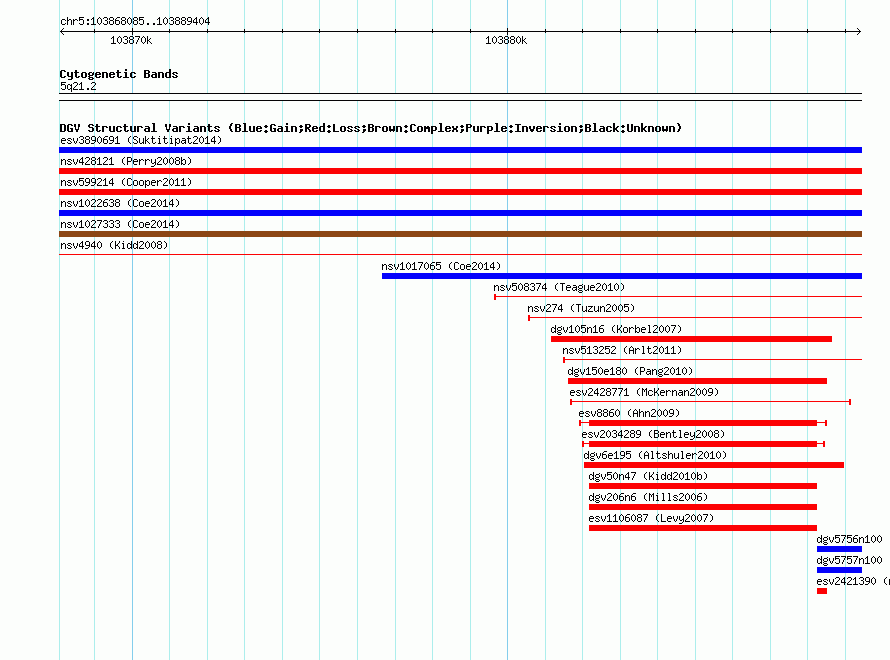Open esv8860 (Ahn2009) variant label

pyautogui.click(x=629, y=413)
